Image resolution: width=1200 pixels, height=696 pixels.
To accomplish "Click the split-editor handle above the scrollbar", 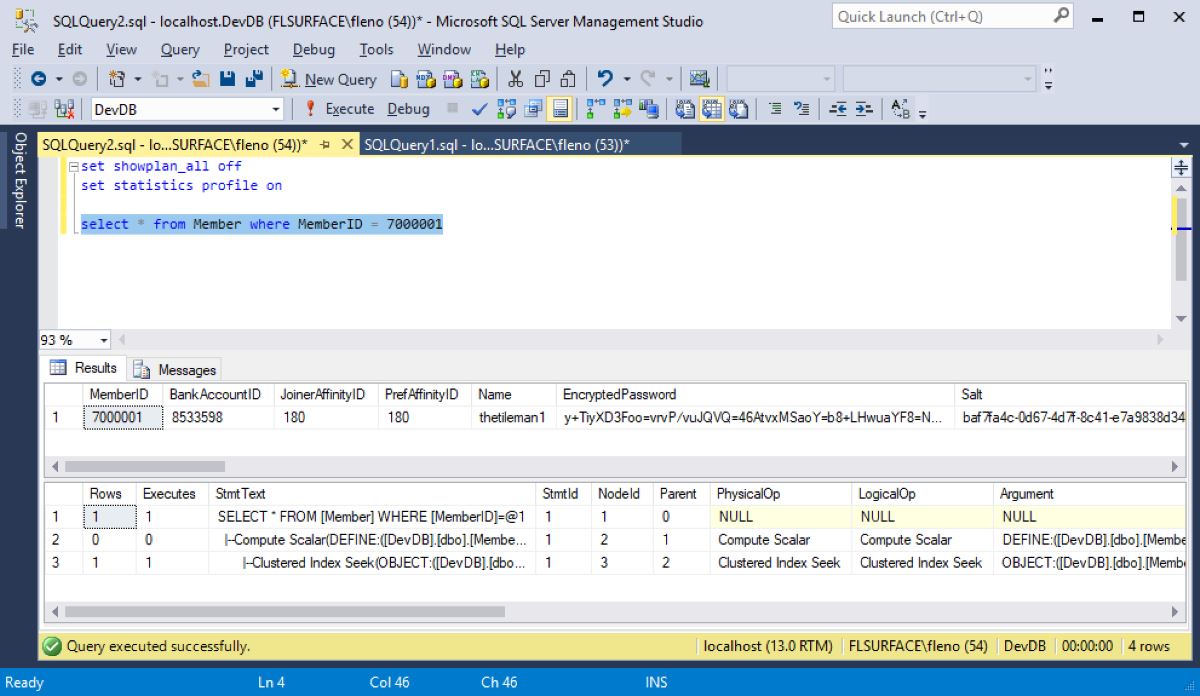I will pyautogui.click(x=1181, y=167).
